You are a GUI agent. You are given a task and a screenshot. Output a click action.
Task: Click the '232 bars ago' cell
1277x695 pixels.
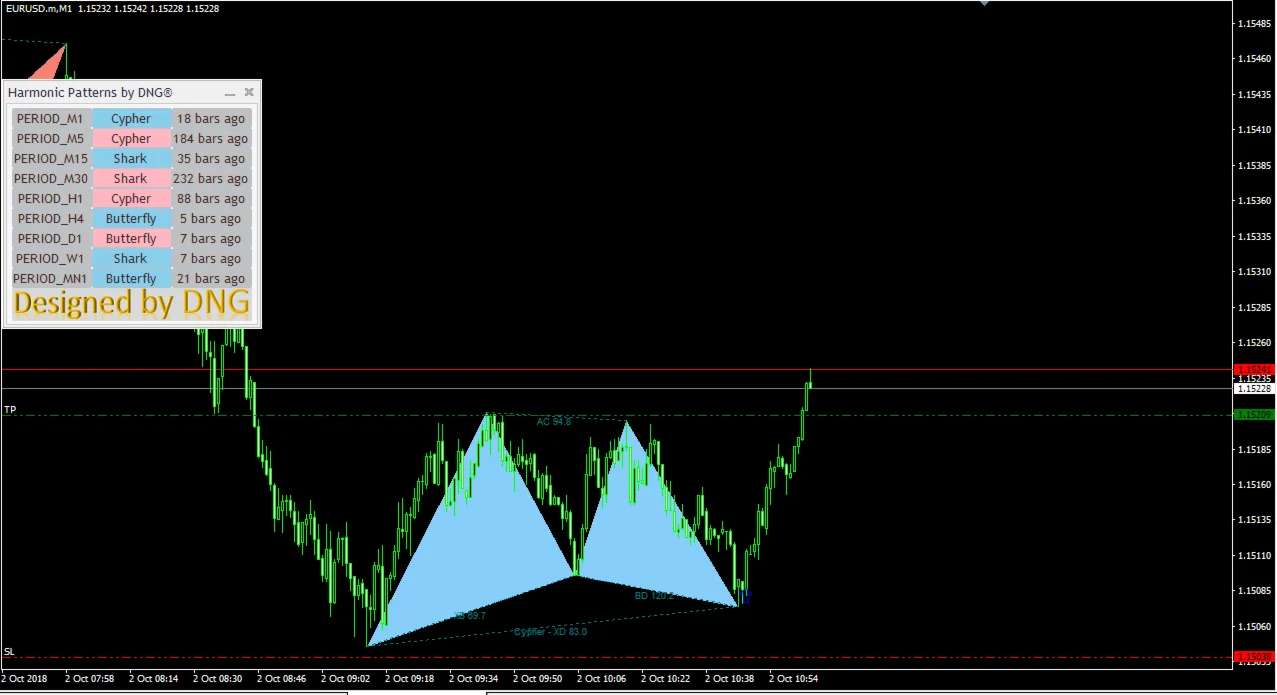point(211,179)
